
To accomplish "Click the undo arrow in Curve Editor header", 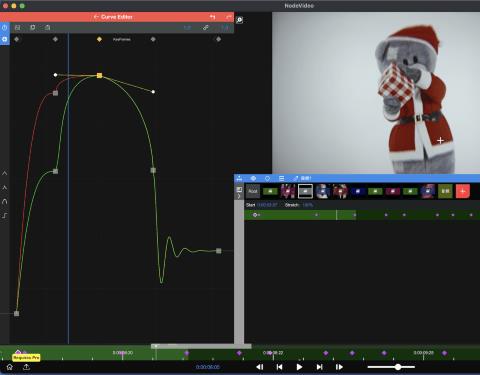I will pos(212,17).
